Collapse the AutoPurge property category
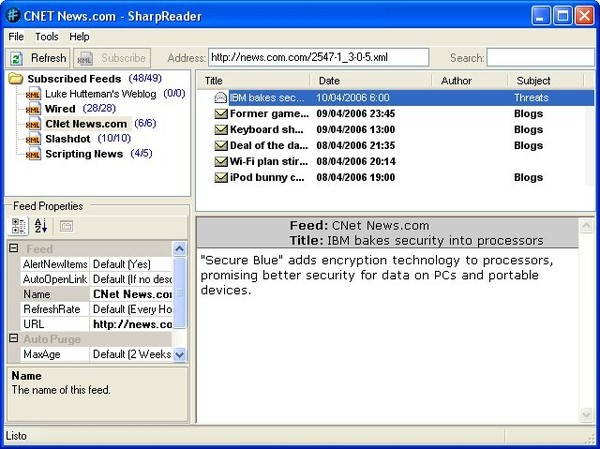This screenshot has width=600, height=449. (14, 339)
